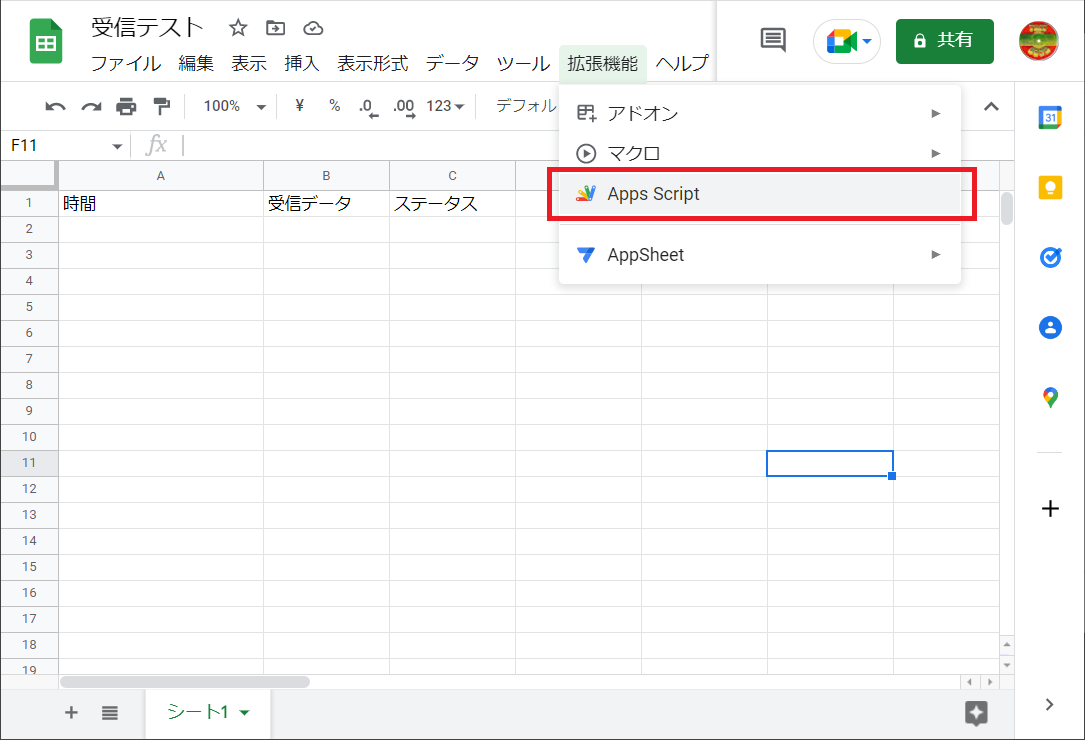
Task: Expand the 123 number format dropdown
Action: tap(445, 107)
